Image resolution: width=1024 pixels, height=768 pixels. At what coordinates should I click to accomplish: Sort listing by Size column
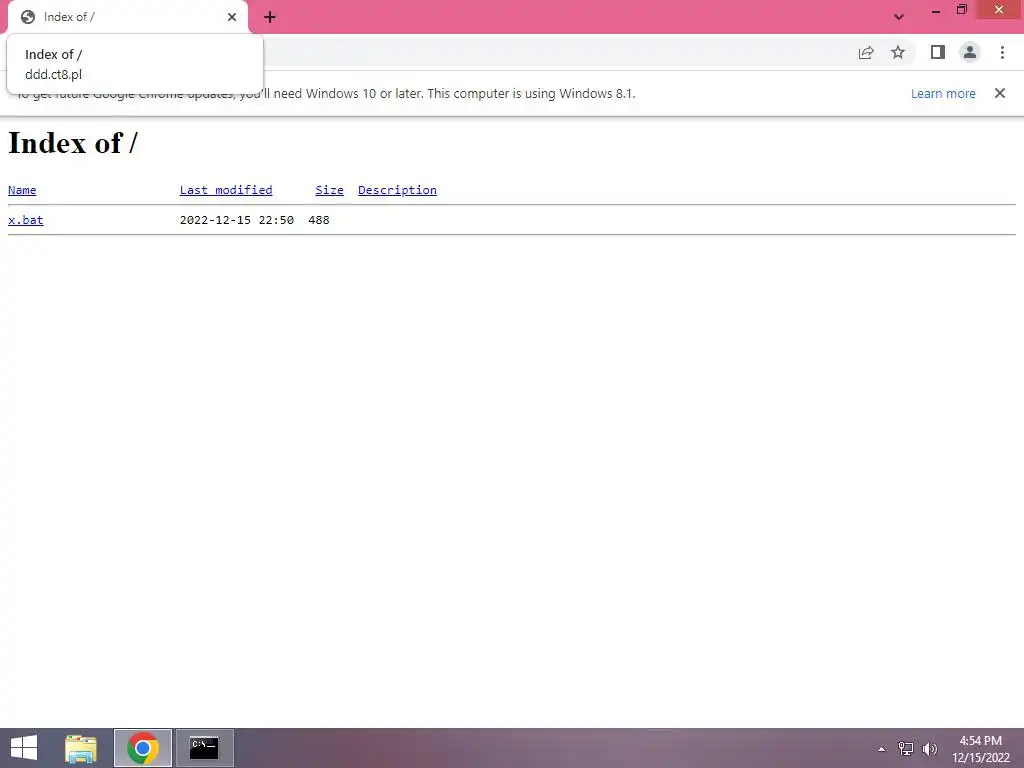(x=329, y=190)
